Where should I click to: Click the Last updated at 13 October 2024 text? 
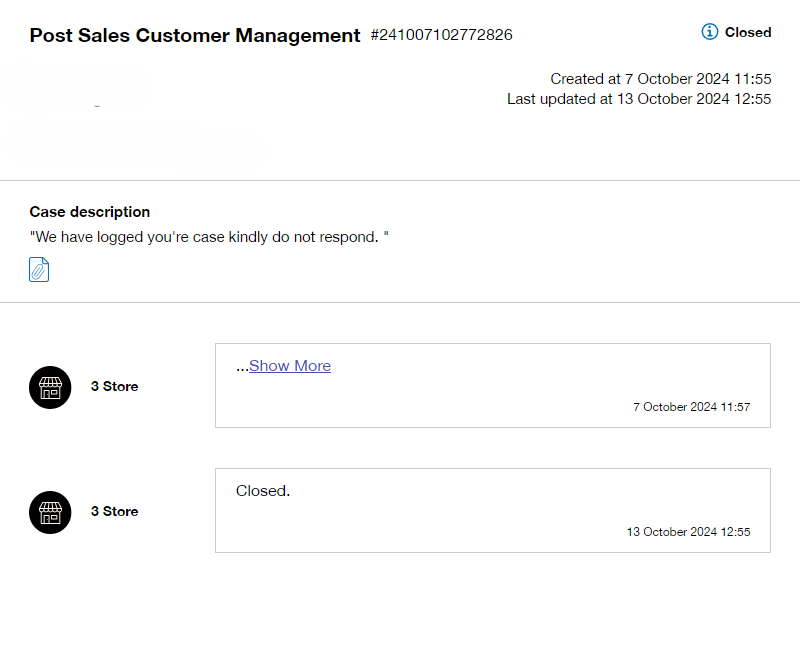click(x=639, y=98)
